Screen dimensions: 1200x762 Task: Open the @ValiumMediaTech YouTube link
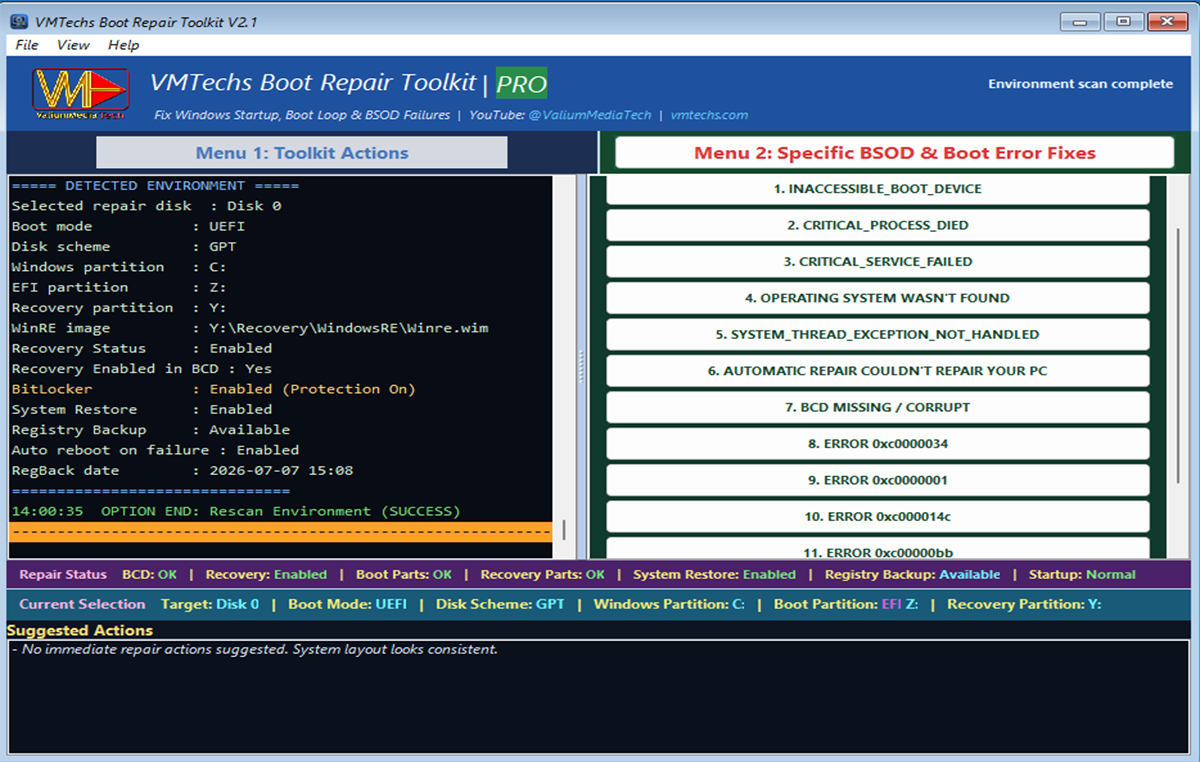click(x=589, y=115)
